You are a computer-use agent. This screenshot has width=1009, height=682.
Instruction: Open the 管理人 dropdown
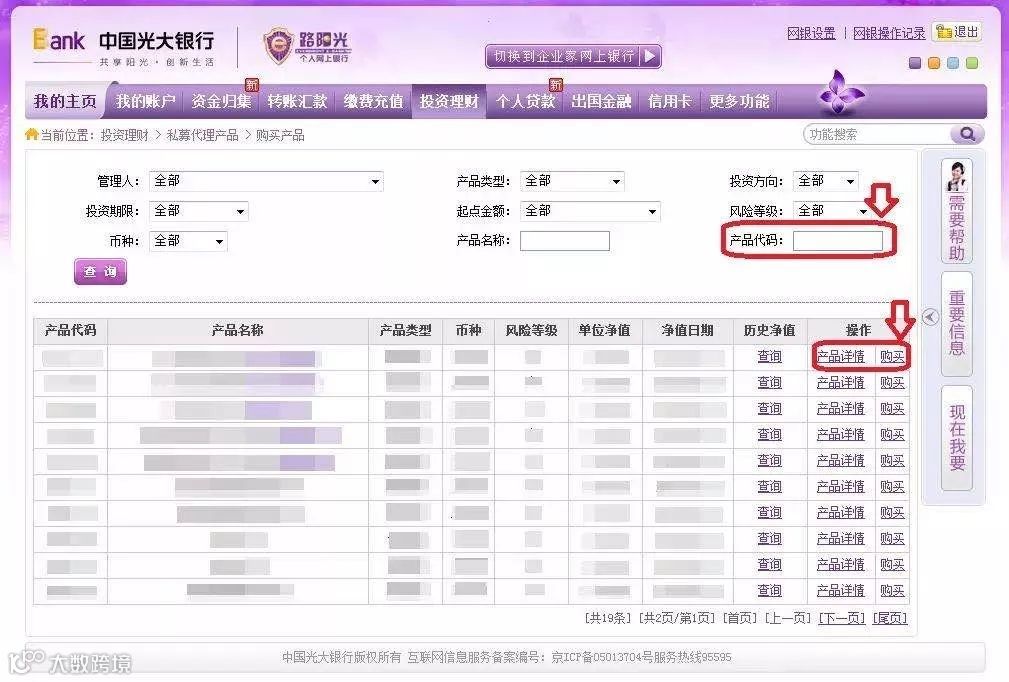click(x=266, y=181)
